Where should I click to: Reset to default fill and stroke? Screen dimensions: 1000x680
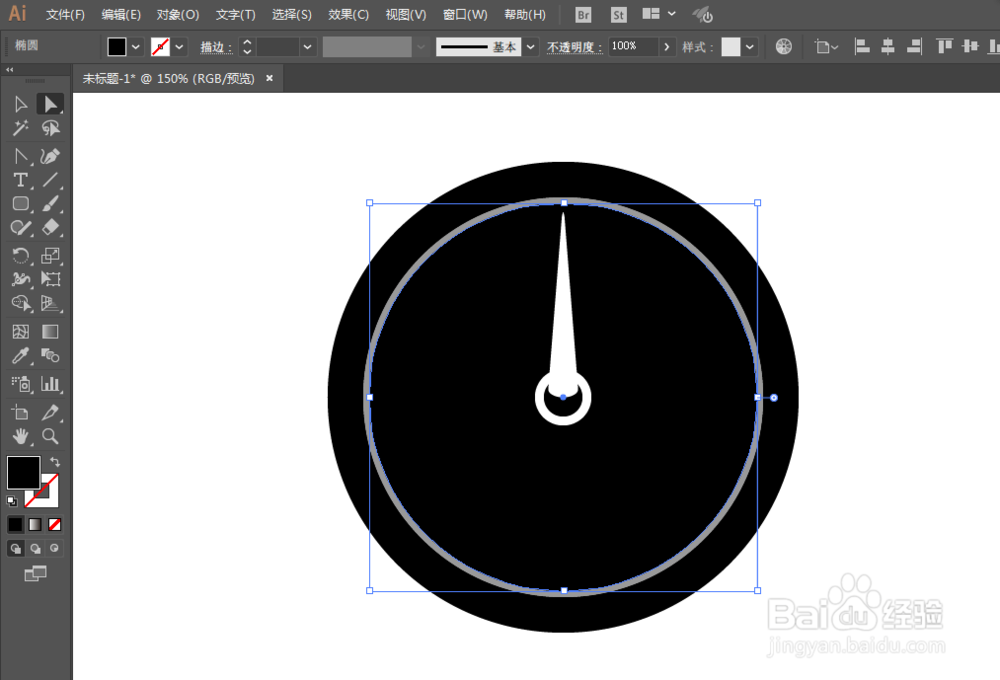click(11, 501)
